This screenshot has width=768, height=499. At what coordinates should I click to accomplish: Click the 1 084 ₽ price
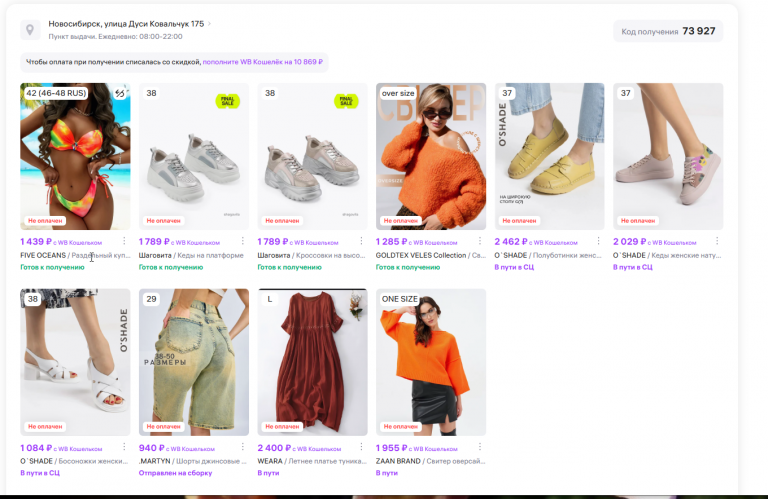[x=36, y=448]
